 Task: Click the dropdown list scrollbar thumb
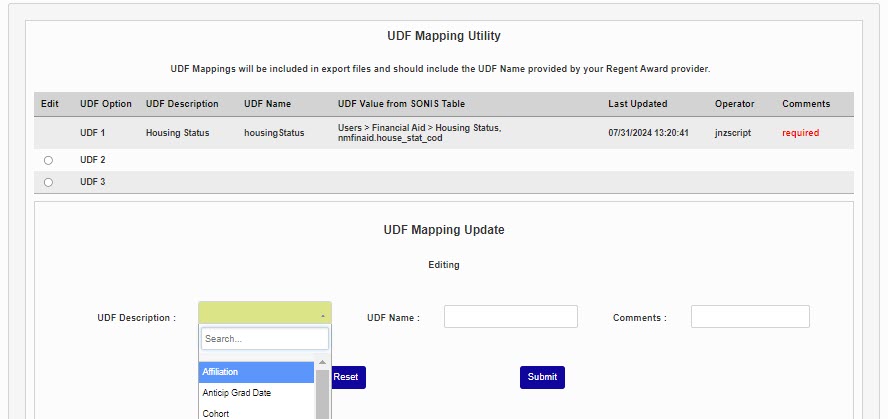322,395
